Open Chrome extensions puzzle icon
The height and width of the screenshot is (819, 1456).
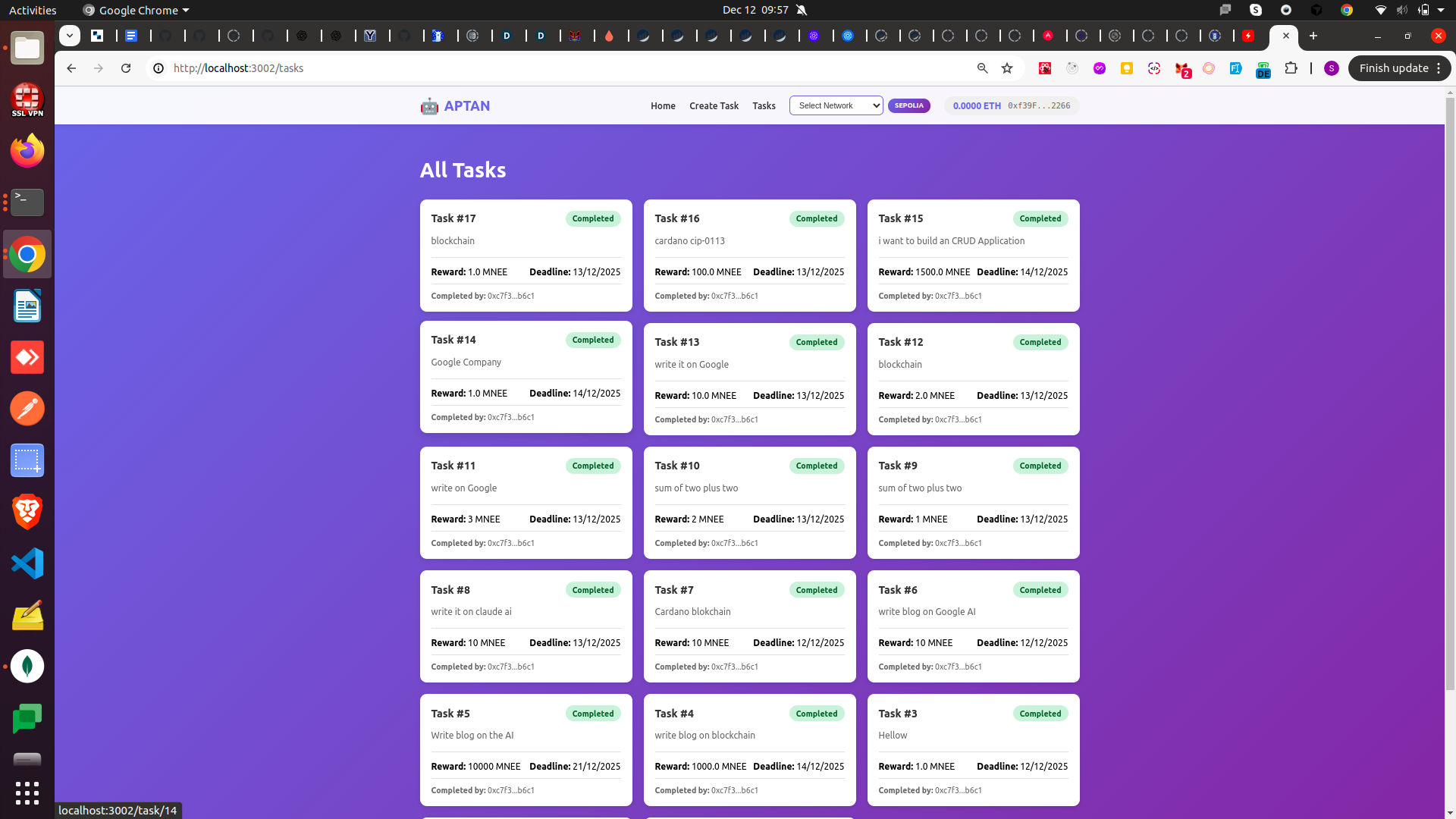1291,68
